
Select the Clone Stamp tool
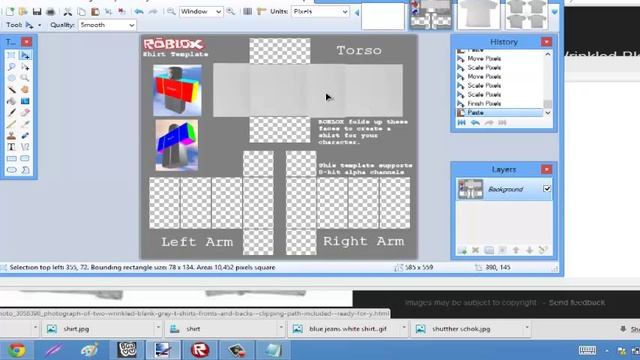pyautogui.click(x=11, y=135)
